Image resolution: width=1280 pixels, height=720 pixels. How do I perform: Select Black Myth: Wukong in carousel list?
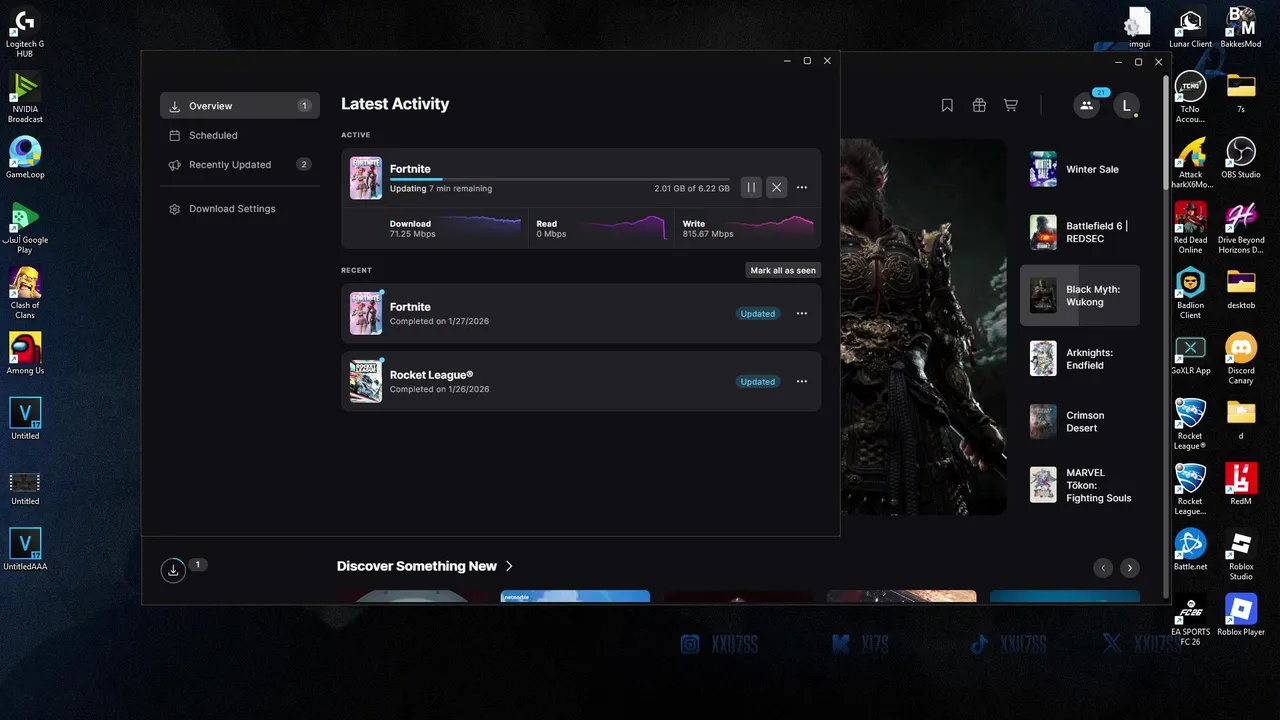[1080, 295]
